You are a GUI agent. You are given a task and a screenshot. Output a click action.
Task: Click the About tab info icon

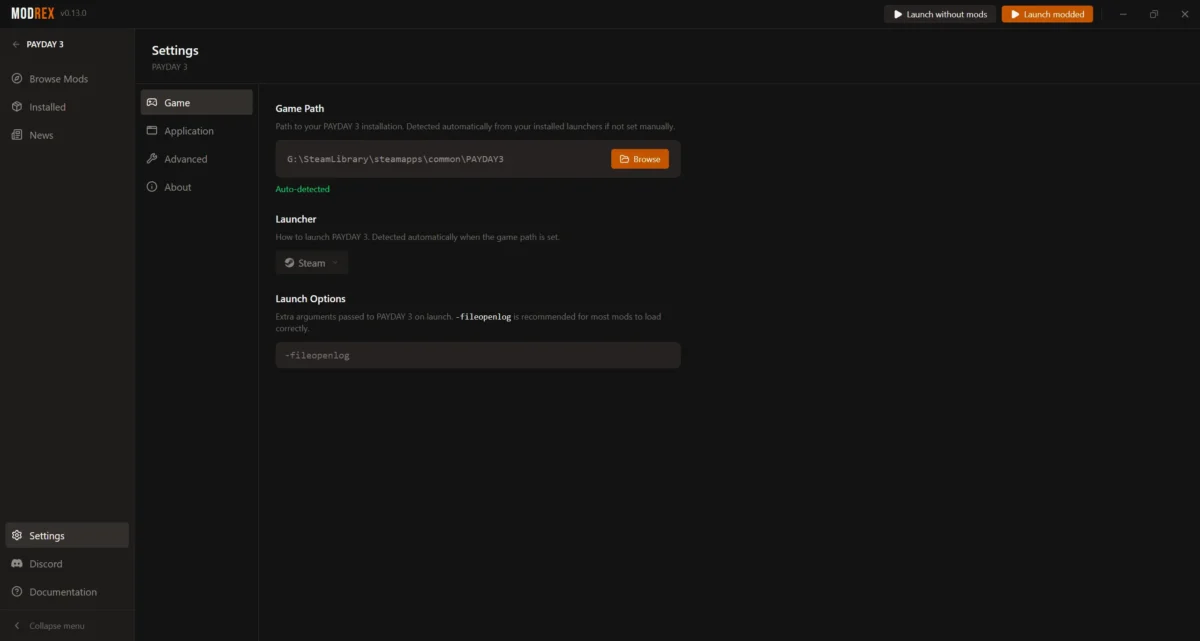click(x=152, y=187)
